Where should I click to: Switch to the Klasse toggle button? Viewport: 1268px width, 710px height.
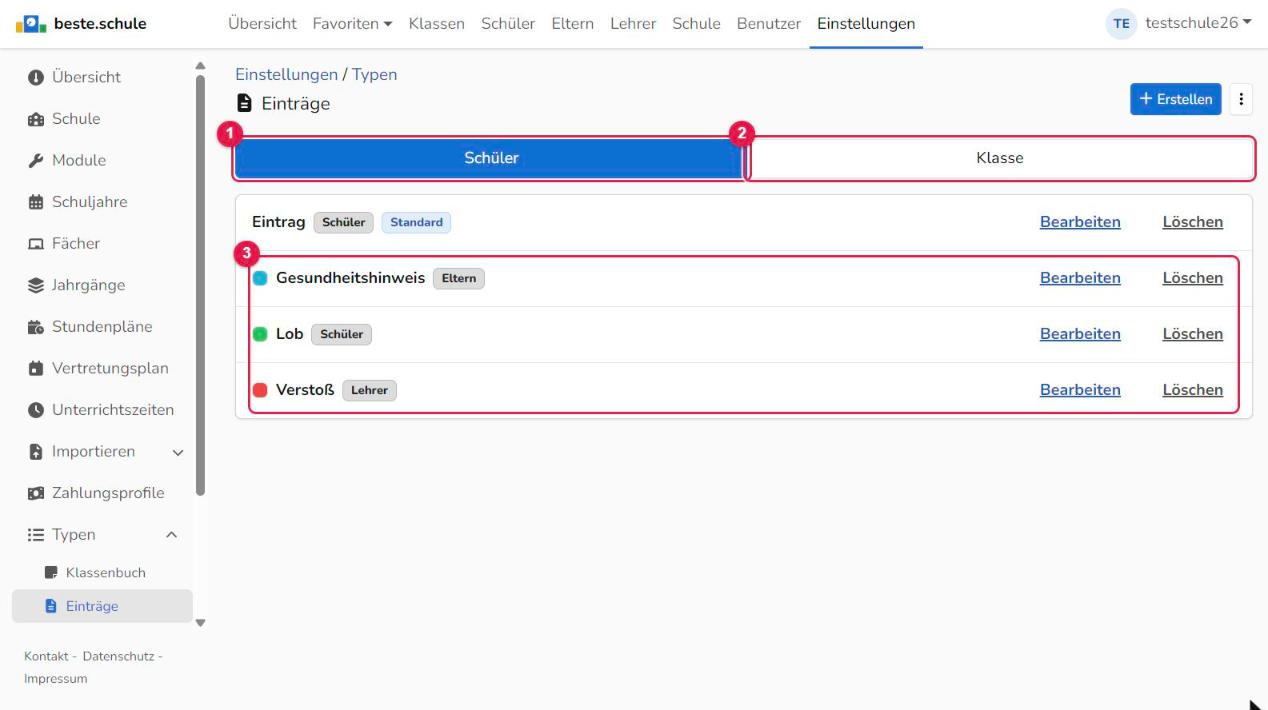[999, 158]
